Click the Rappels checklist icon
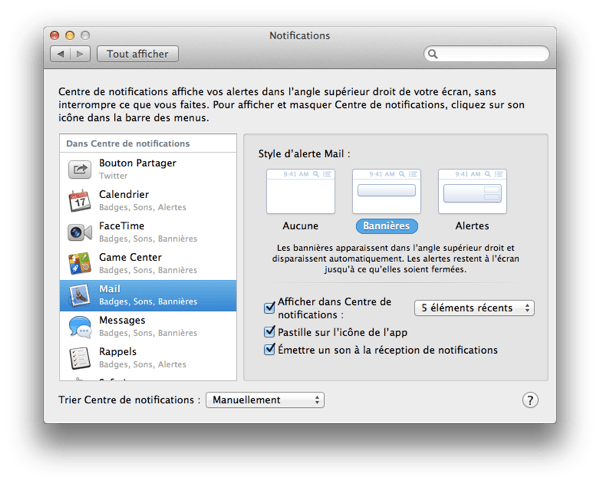The width and height of the screenshot is (600, 484). tap(80, 358)
